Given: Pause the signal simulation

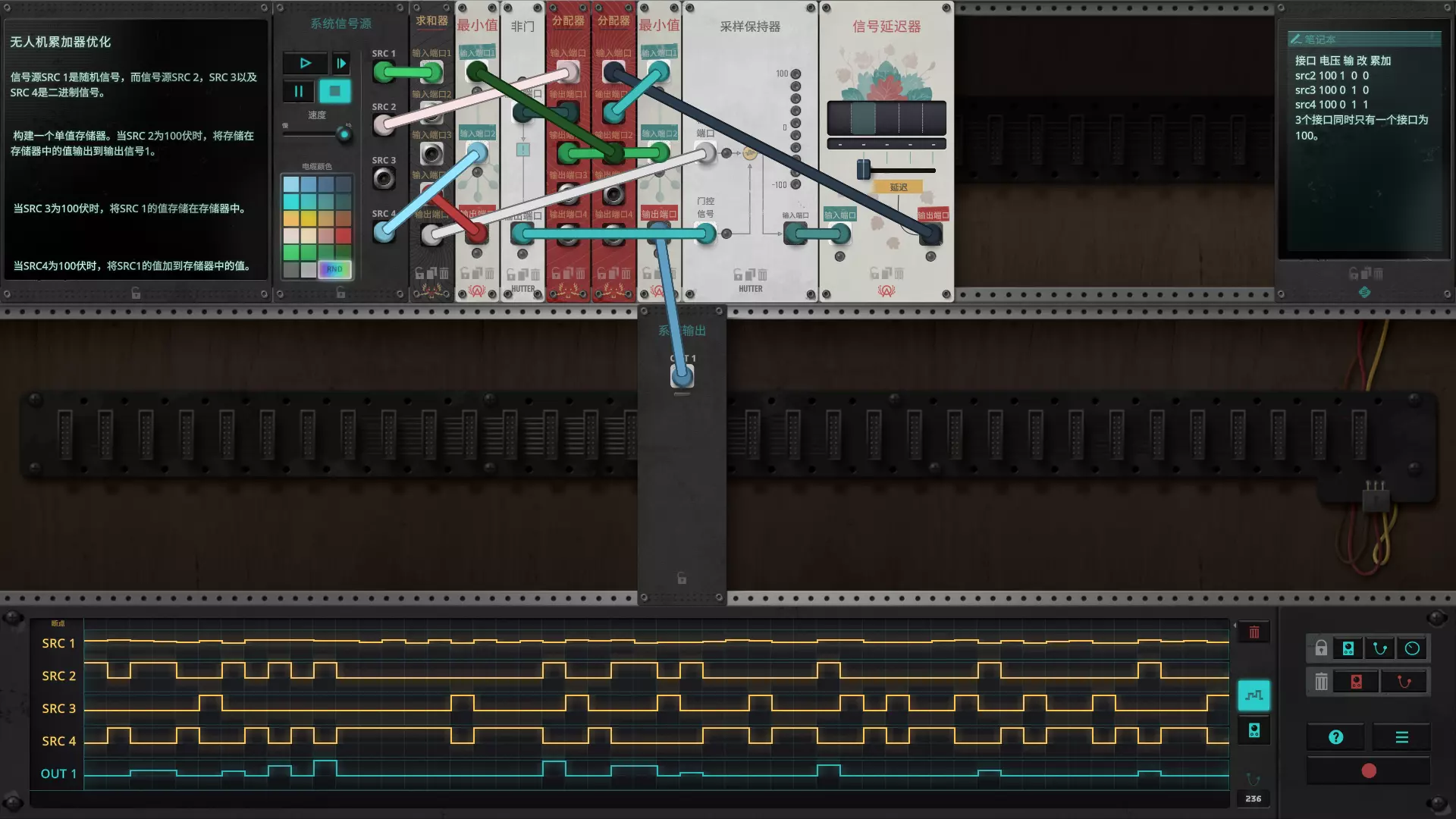Looking at the screenshot, I should click(298, 92).
